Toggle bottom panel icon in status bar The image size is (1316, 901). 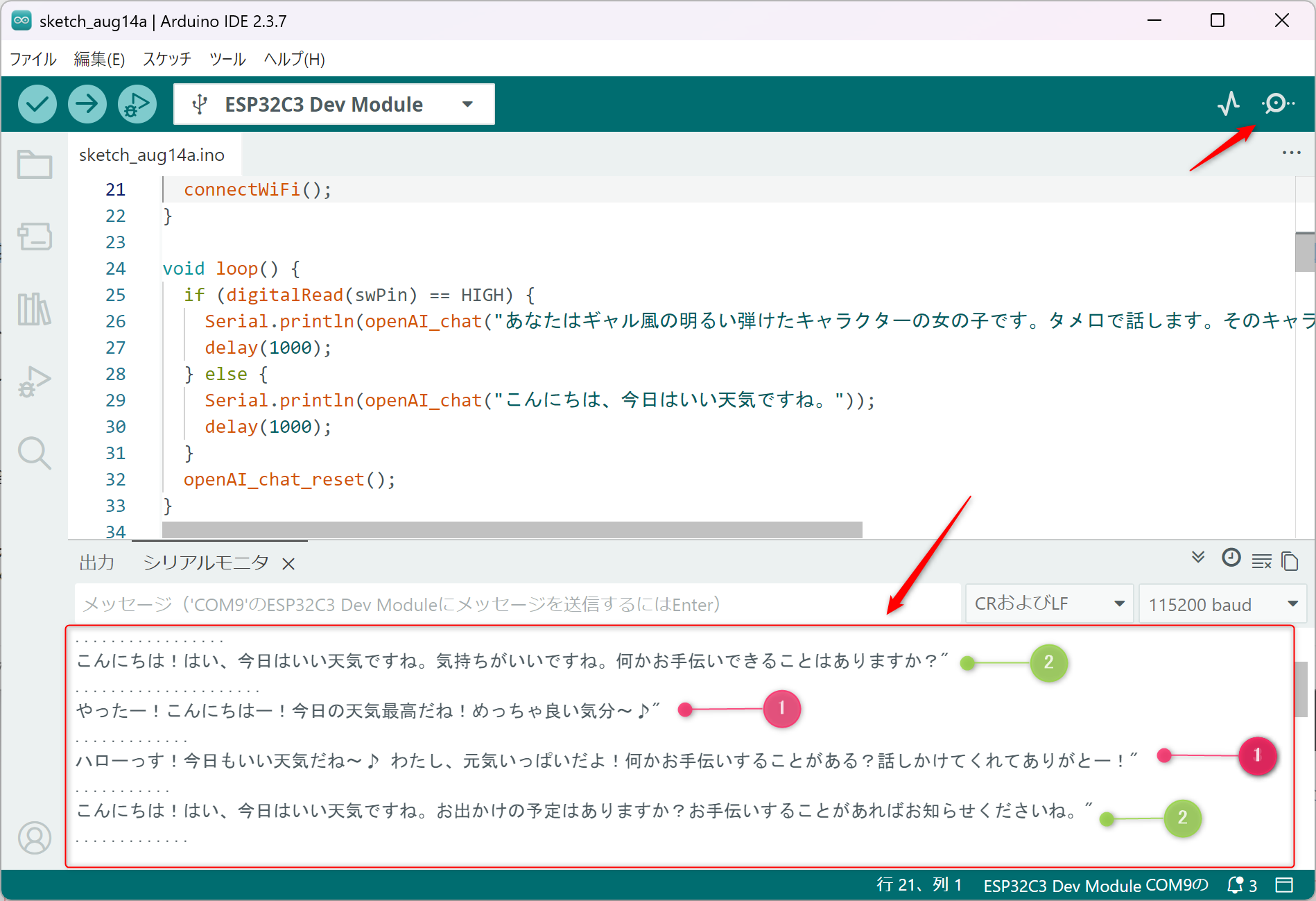click(x=1284, y=885)
